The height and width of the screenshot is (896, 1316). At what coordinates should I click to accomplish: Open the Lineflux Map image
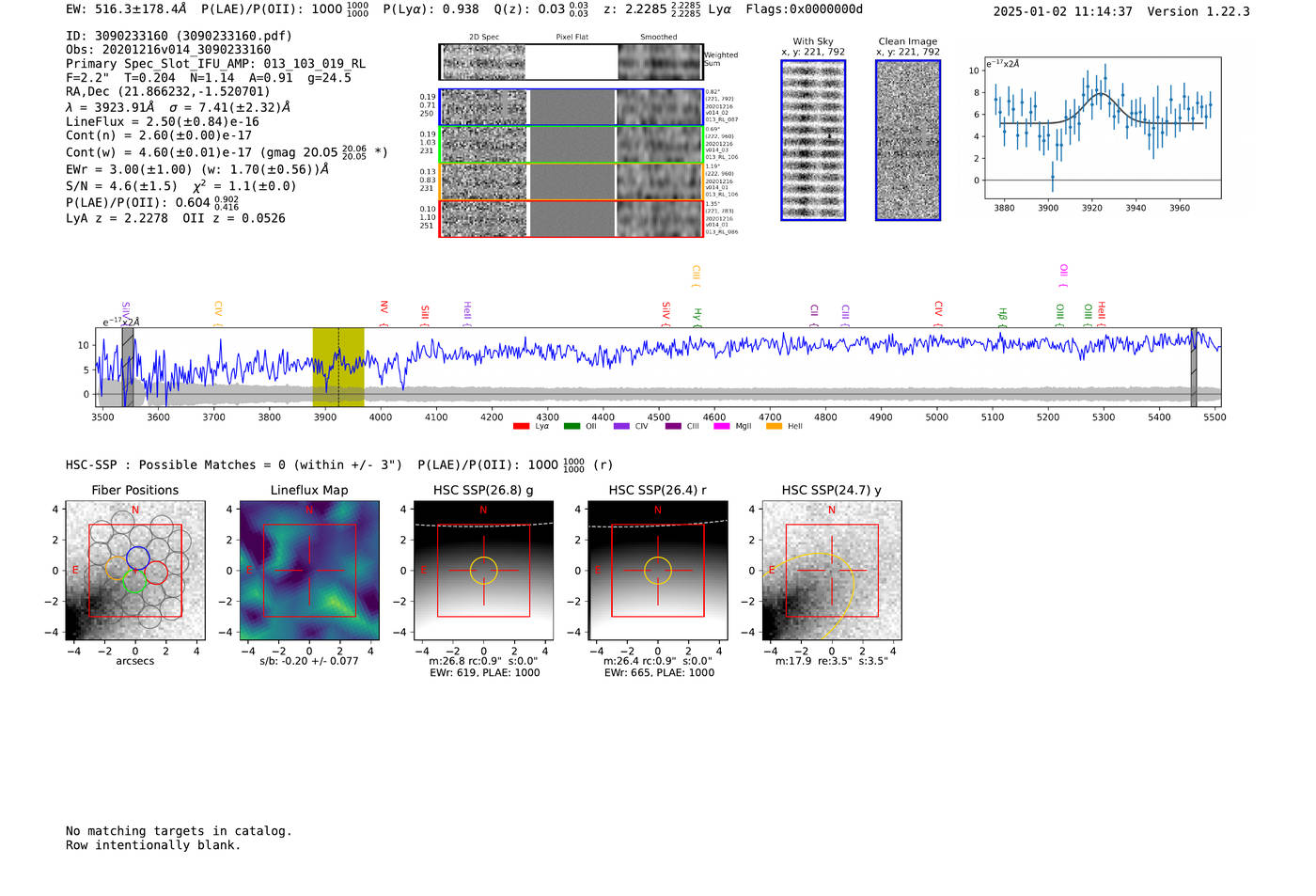309,571
